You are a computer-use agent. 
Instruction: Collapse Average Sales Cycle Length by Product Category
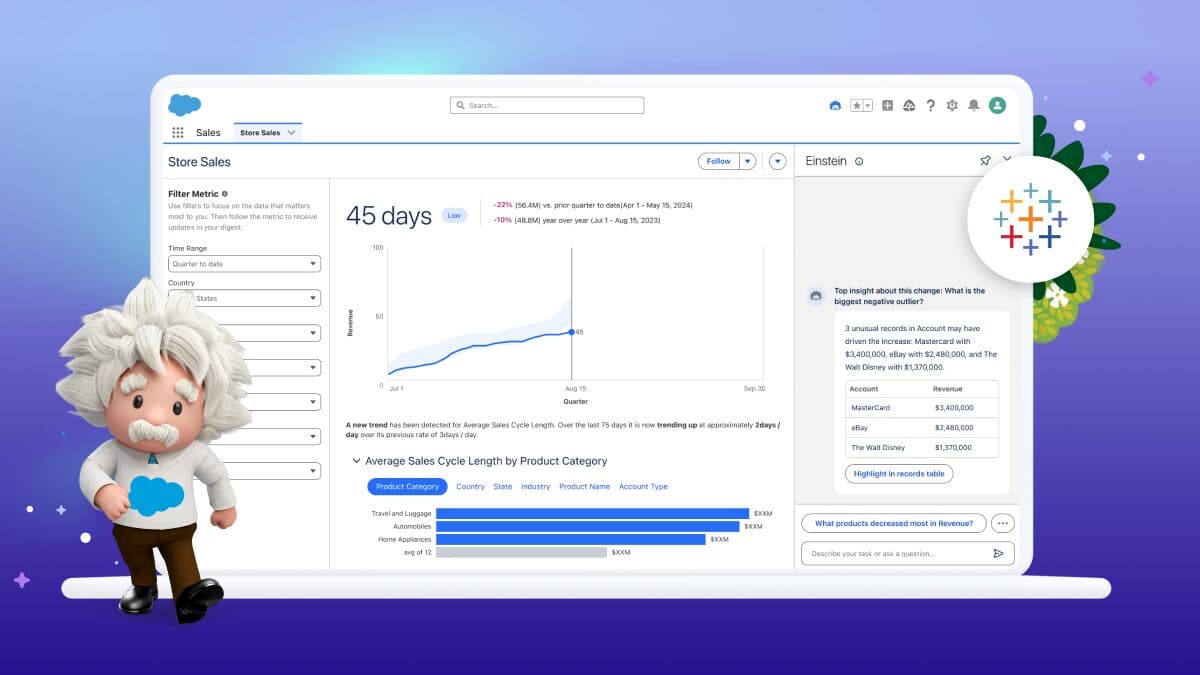pyautogui.click(x=356, y=461)
